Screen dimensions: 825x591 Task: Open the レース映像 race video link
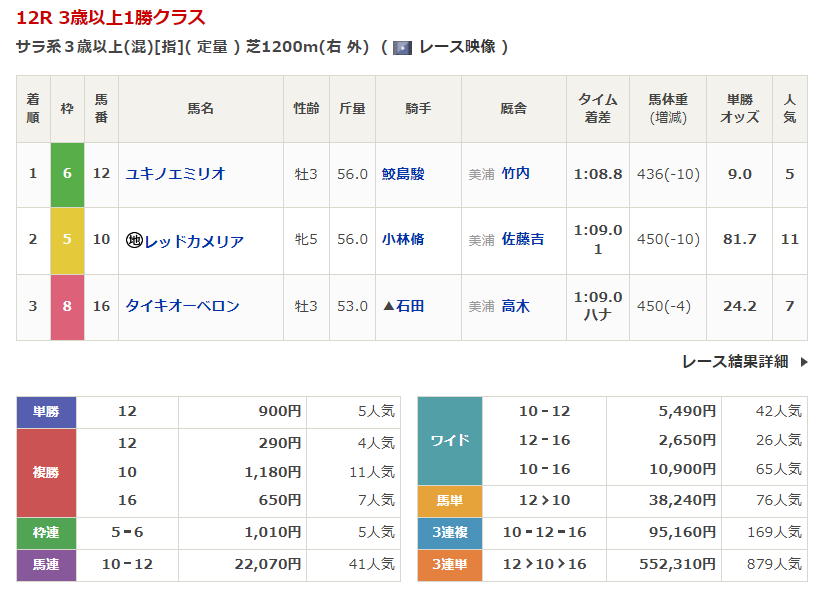coord(456,47)
